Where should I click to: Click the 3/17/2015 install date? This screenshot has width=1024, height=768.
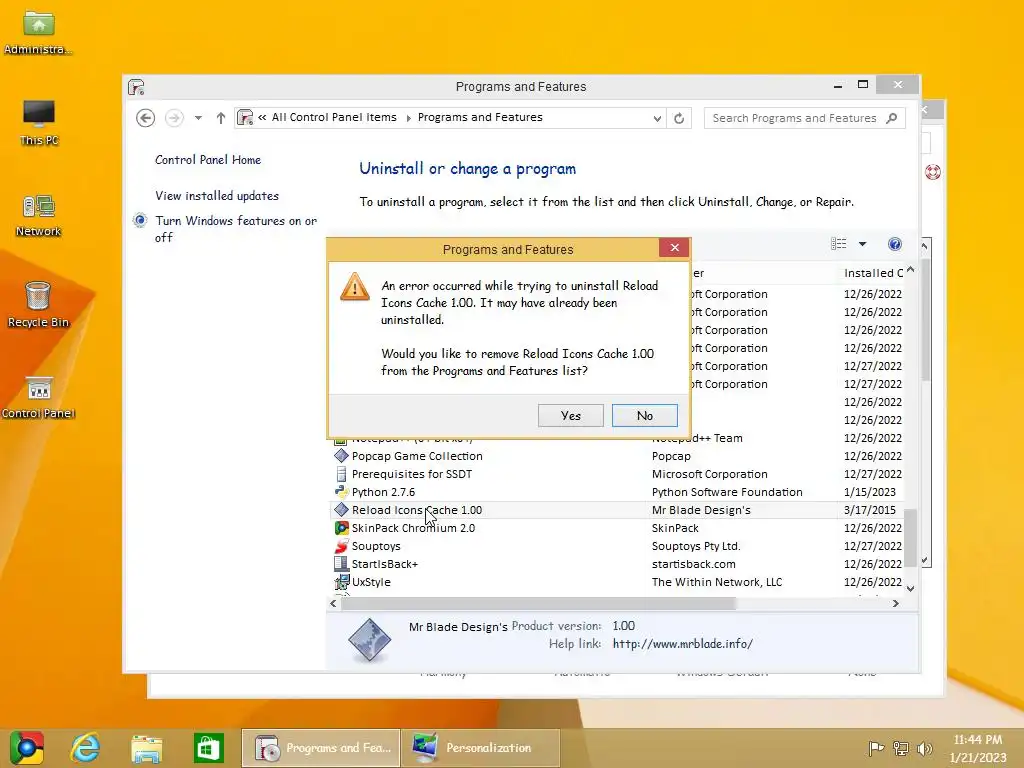coord(869,510)
